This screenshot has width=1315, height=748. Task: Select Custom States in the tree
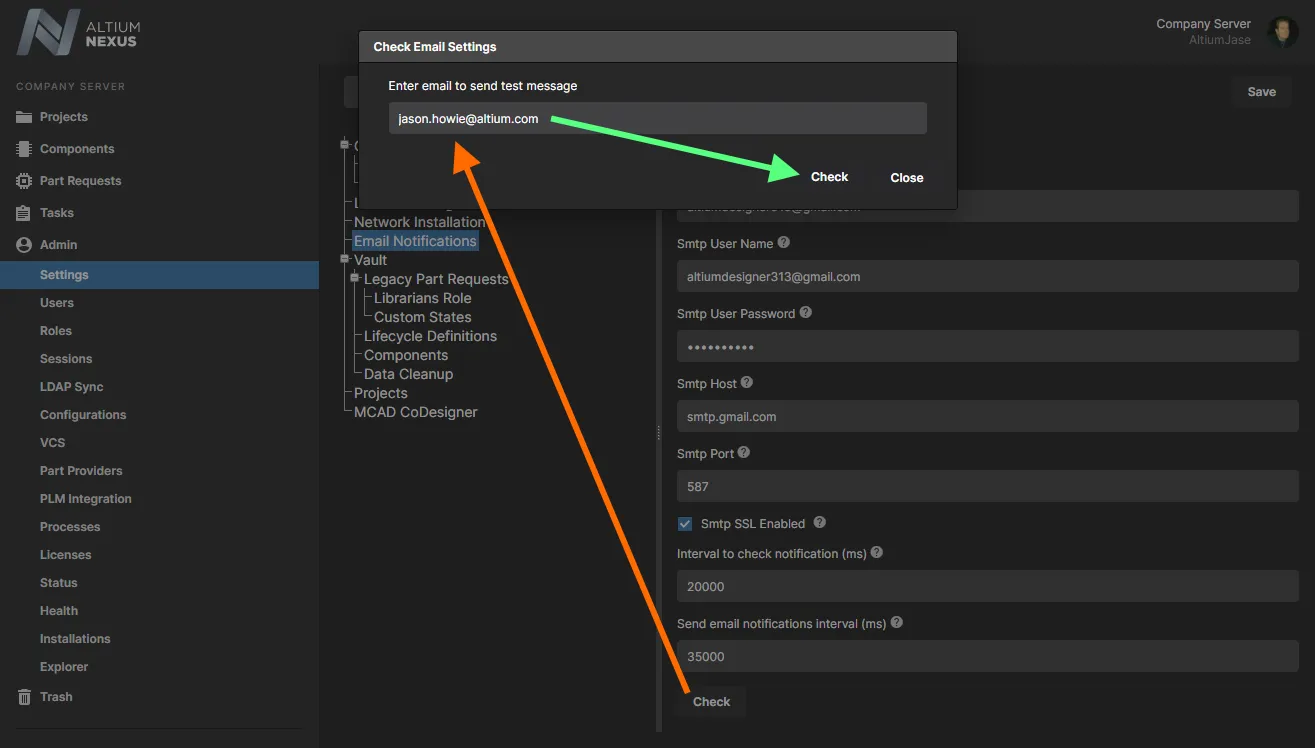[423, 317]
